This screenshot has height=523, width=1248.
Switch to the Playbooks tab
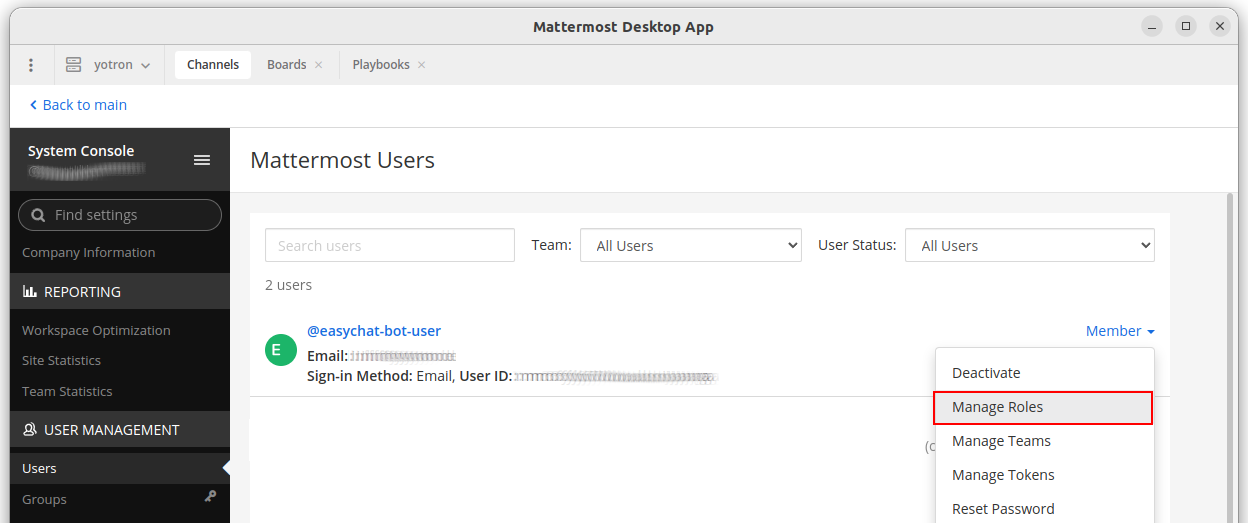[x=381, y=65]
